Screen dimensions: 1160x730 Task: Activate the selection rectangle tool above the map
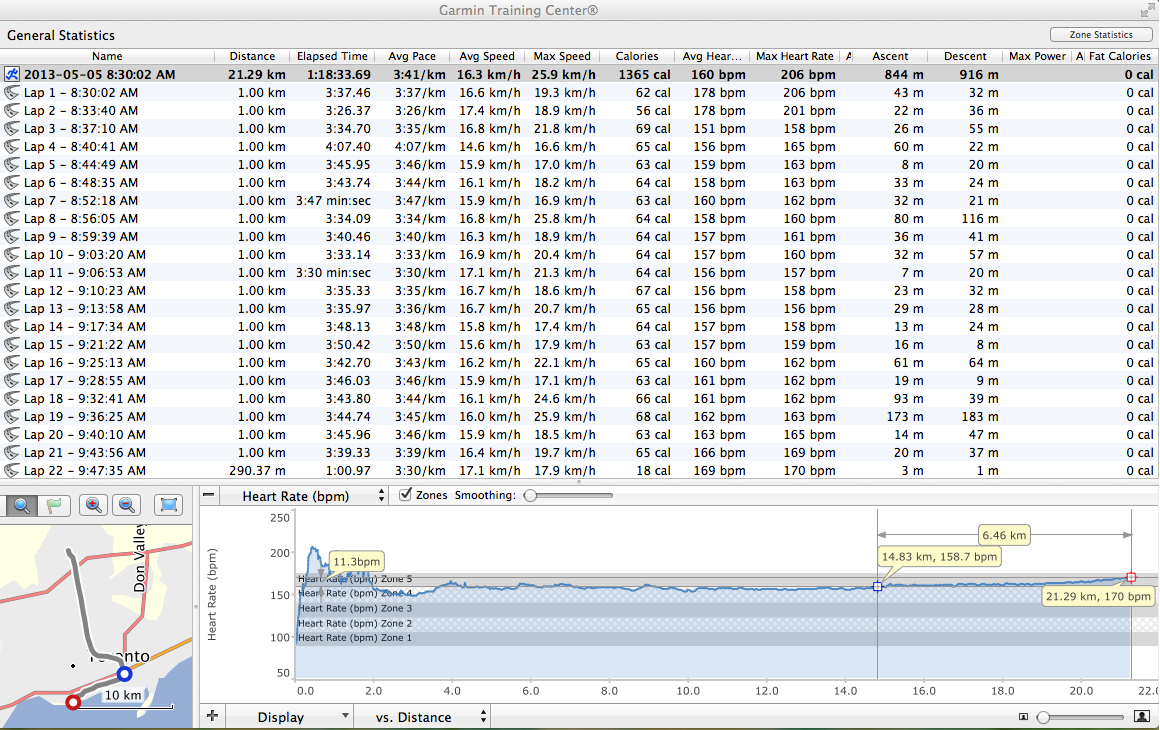pos(168,505)
